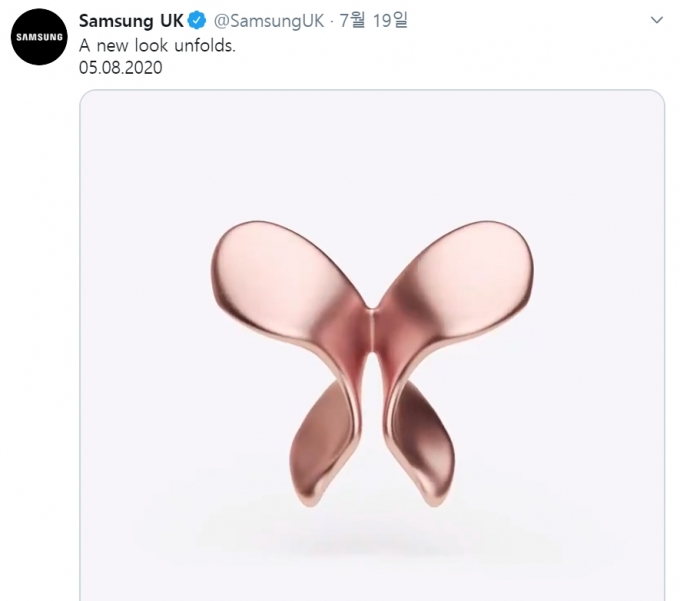Open the Samsung profile avatar

(39, 37)
